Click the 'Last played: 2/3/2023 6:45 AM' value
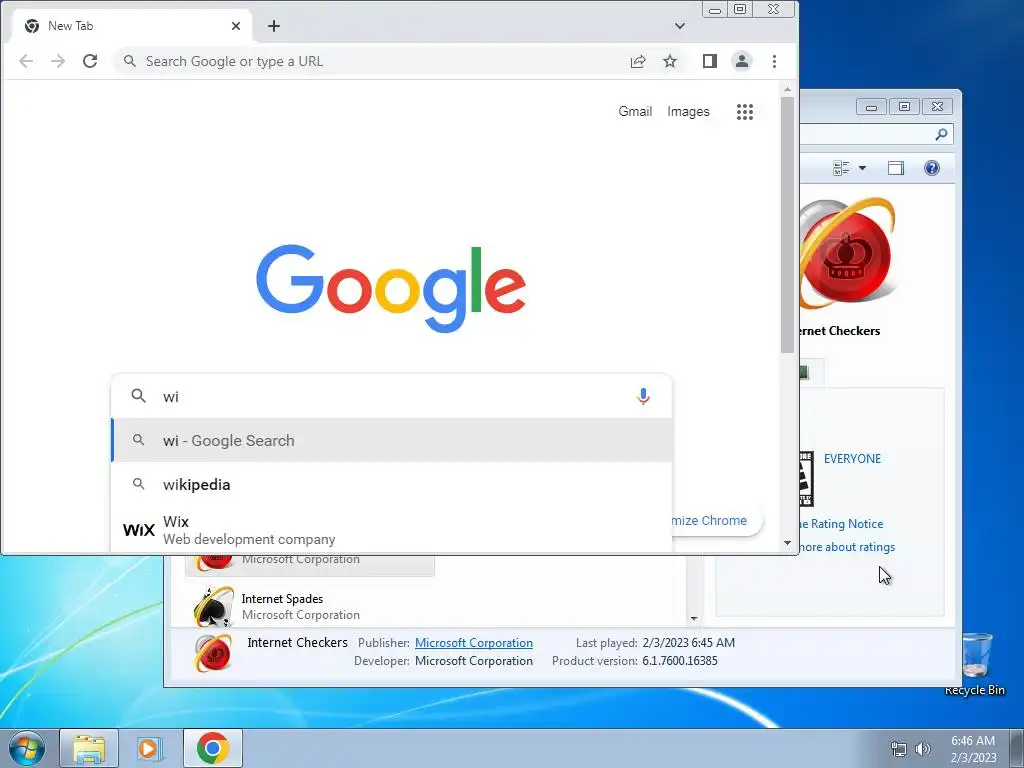Image resolution: width=1024 pixels, height=768 pixels. coord(688,643)
